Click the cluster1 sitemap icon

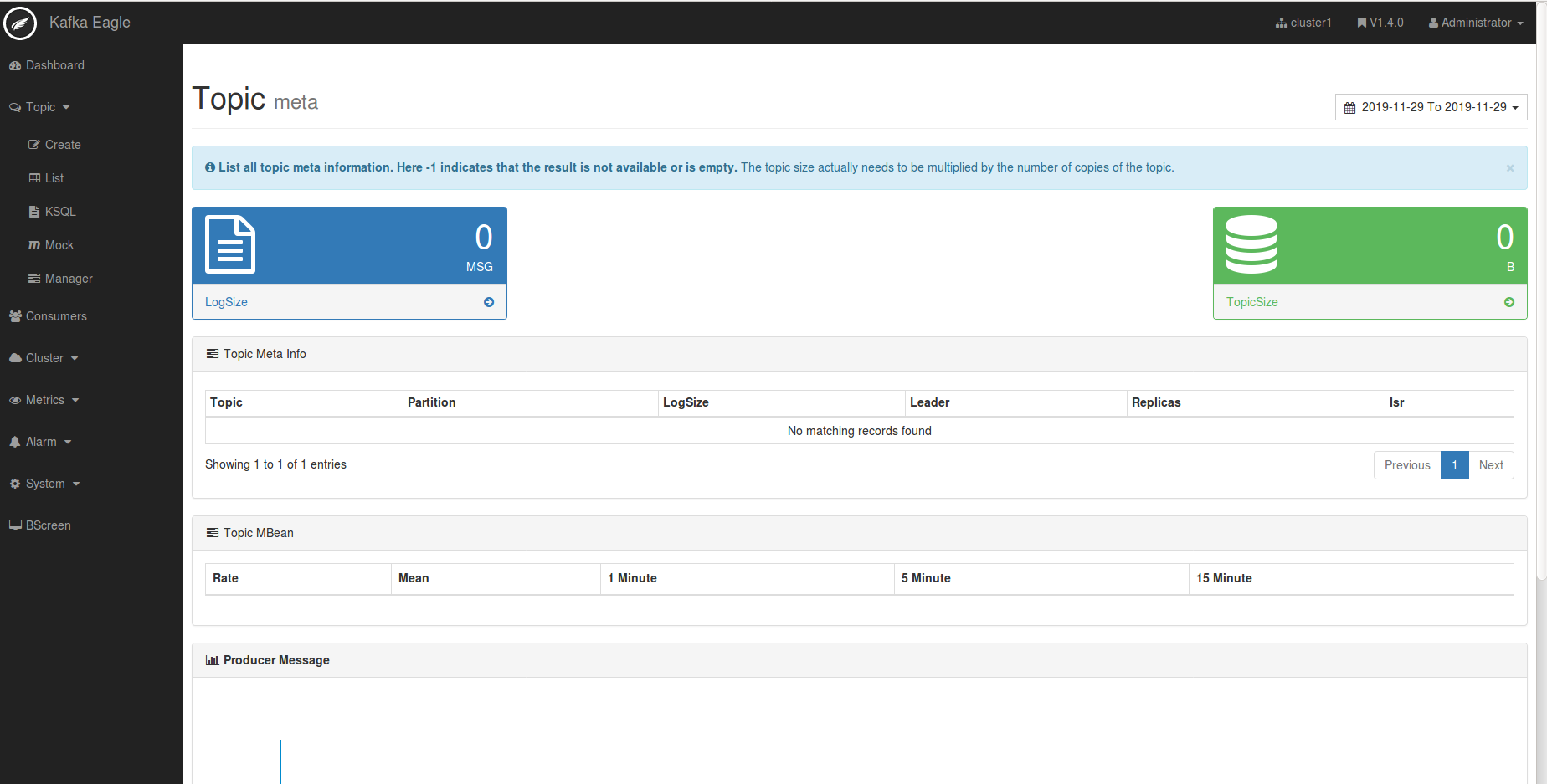(x=1281, y=23)
